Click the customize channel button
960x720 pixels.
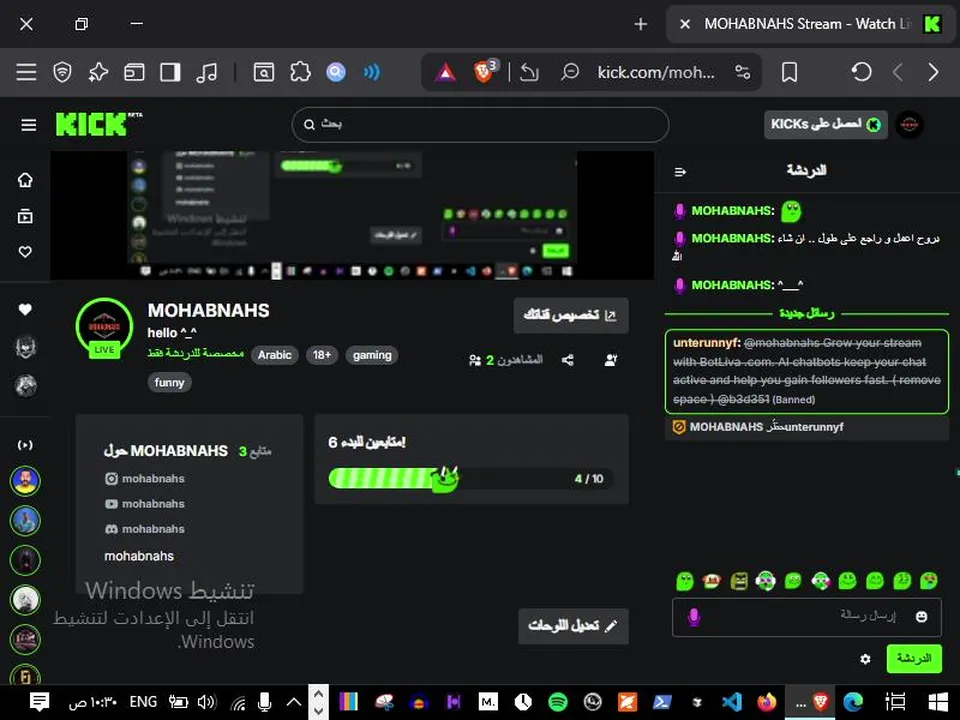click(x=571, y=315)
